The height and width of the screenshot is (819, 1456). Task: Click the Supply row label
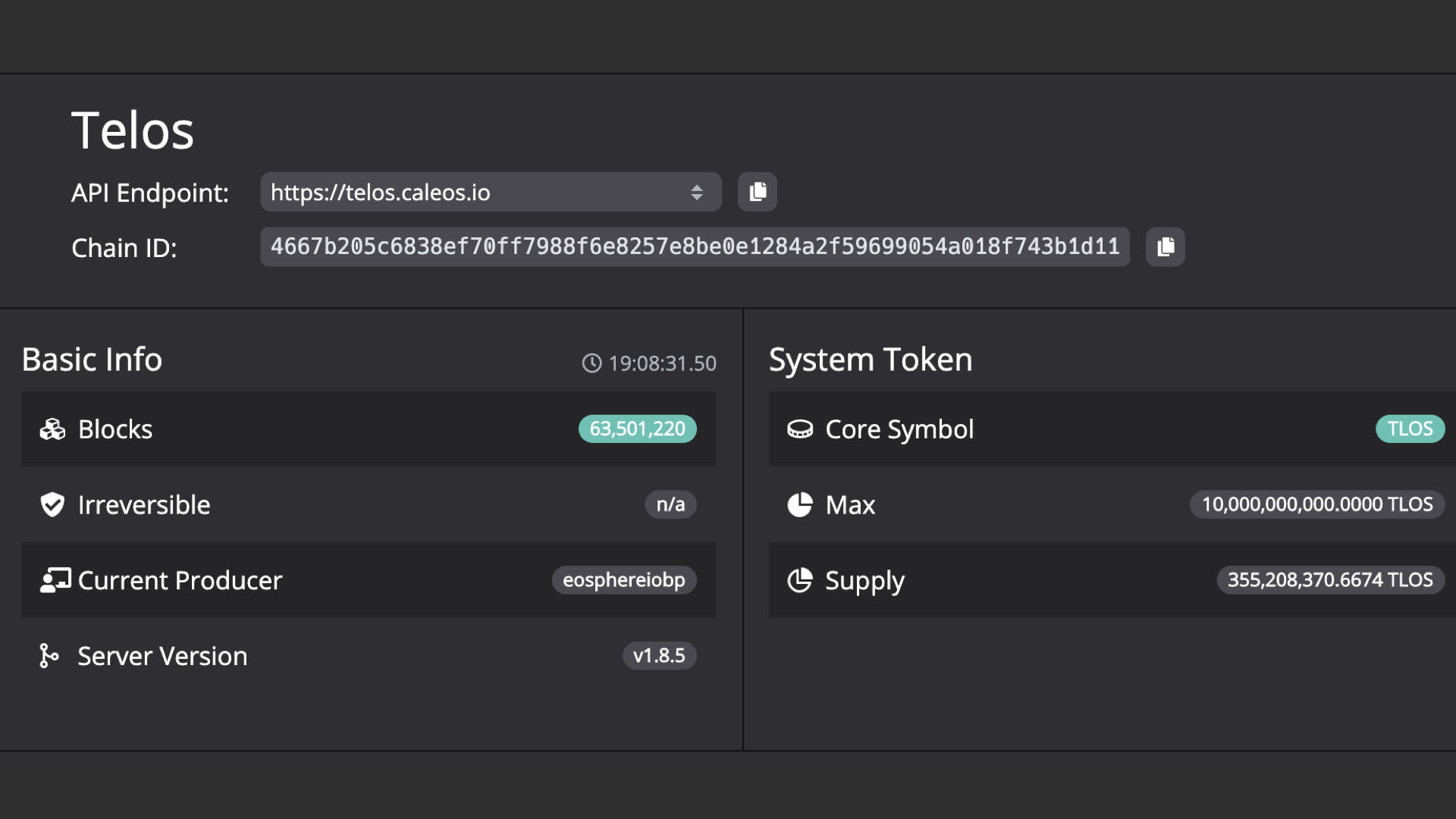[x=864, y=582]
